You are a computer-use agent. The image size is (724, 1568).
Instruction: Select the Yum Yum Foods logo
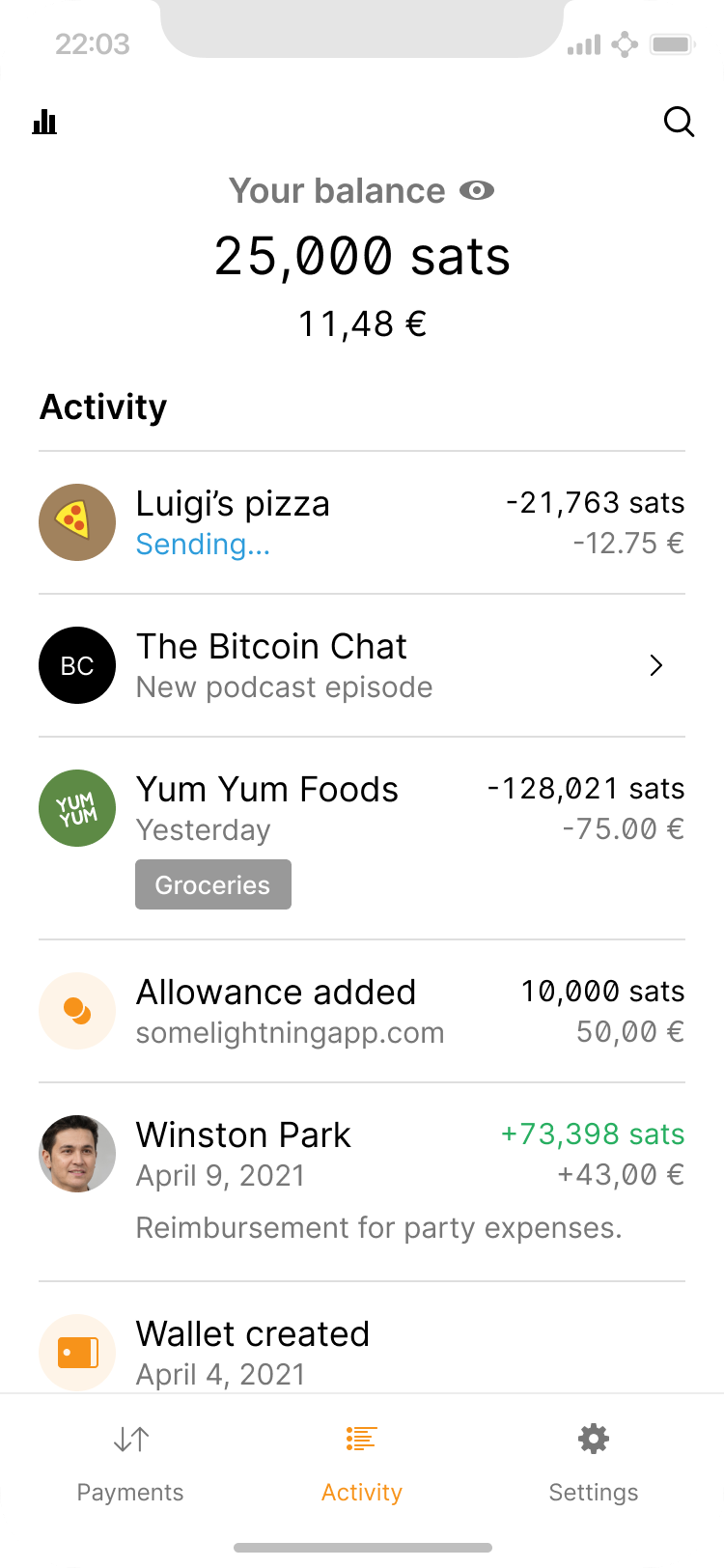(77, 808)
